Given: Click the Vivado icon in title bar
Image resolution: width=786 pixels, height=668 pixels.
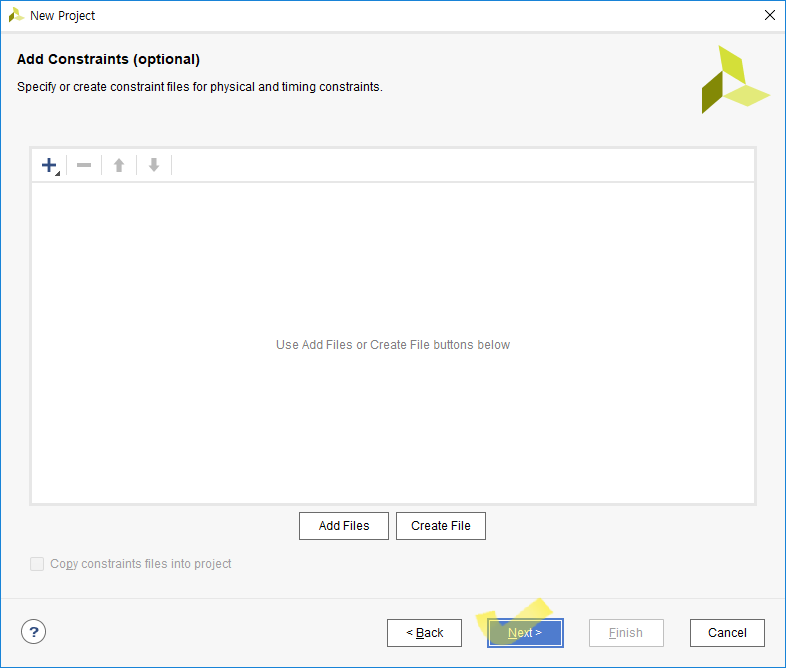Looking at the screenshot, I should [x=16, y=15].
